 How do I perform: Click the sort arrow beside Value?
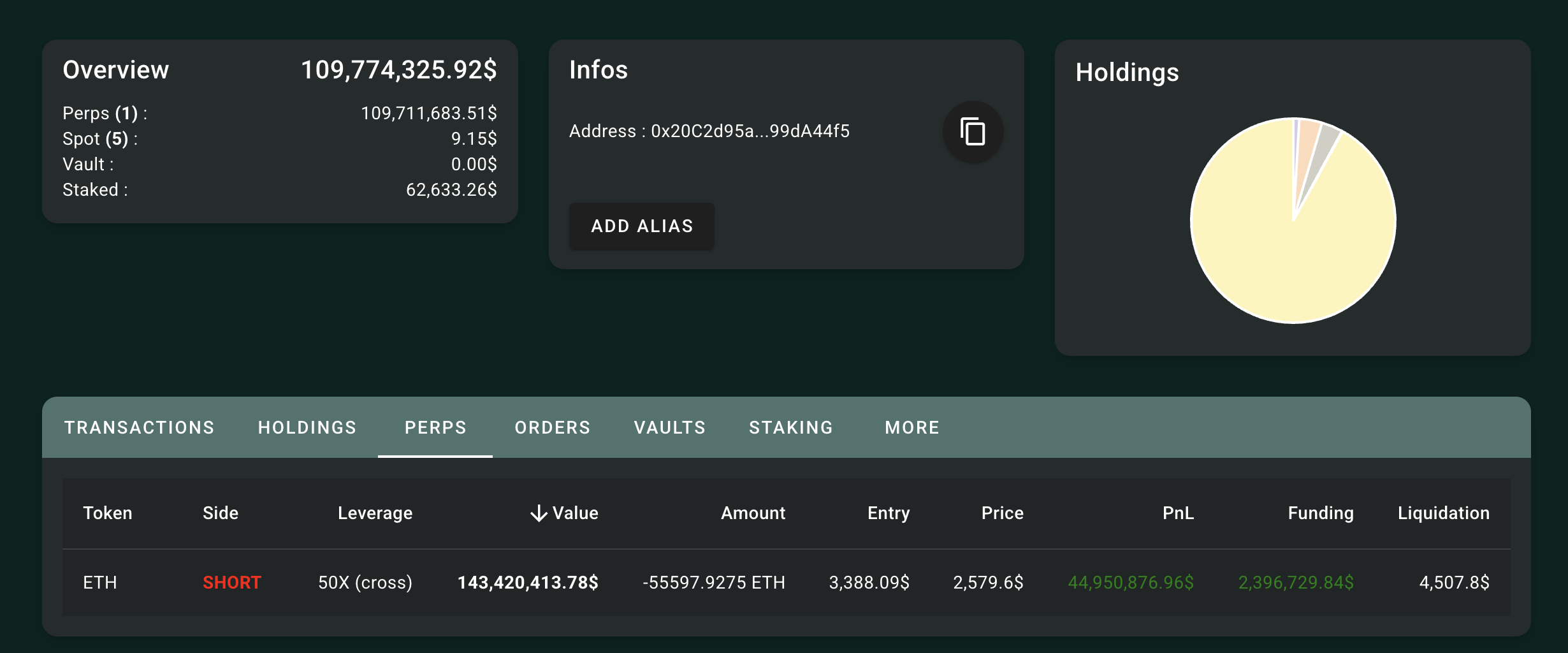tap(539, 513)
